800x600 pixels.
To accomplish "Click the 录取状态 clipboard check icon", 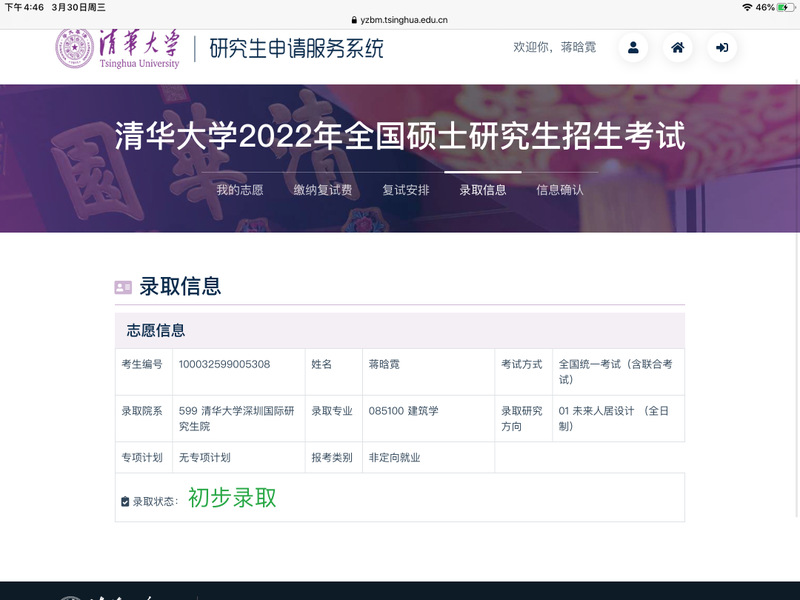I will tap(125, 502).
